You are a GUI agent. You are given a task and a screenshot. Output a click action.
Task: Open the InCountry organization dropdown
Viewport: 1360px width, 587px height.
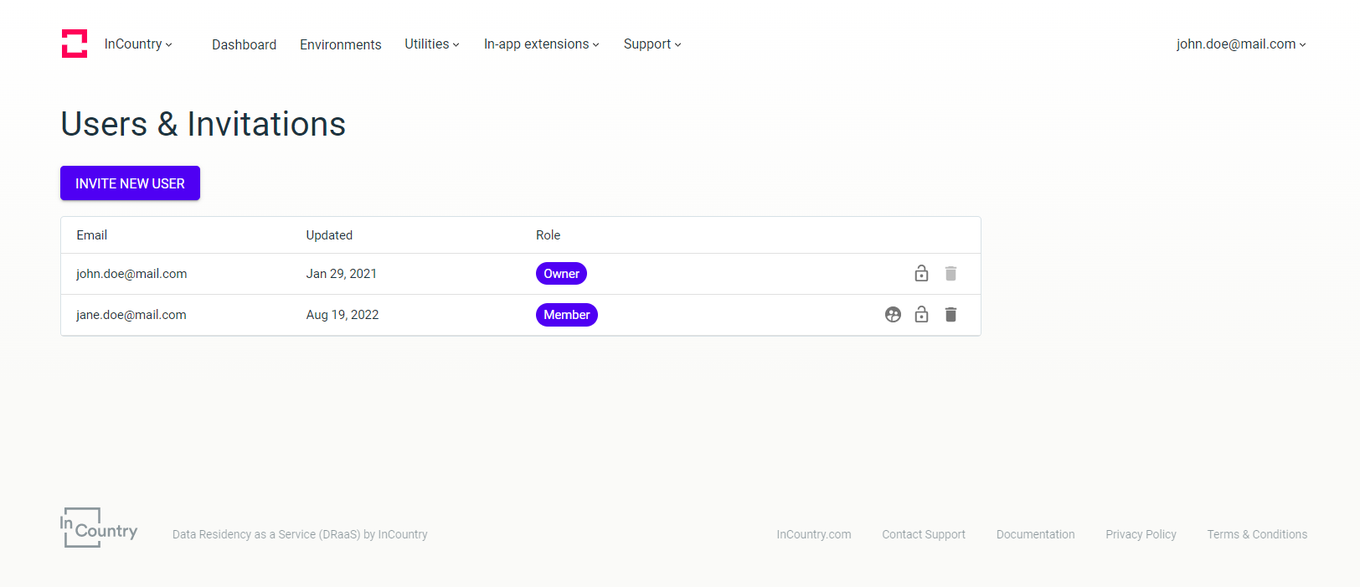click(138, 43)
